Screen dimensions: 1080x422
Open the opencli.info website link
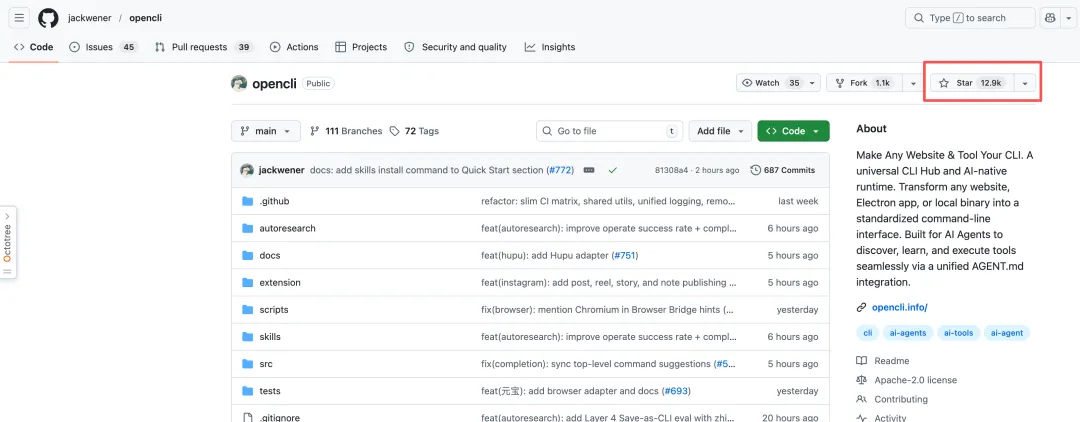[899, 307]
